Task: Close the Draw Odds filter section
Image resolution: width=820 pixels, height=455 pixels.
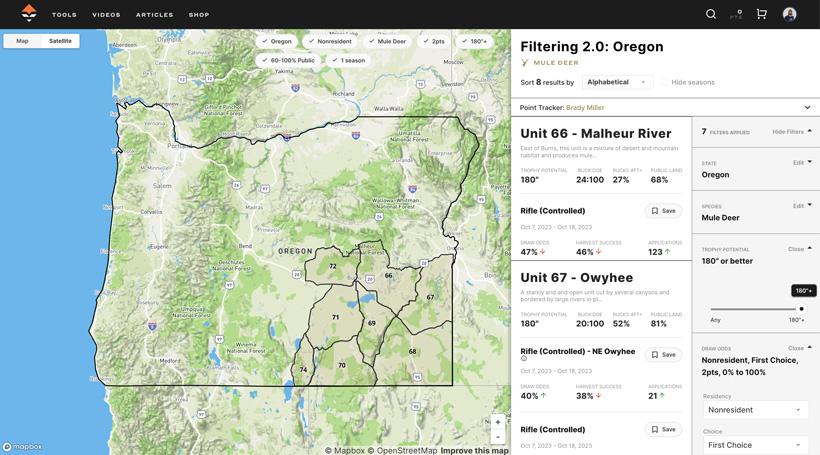Action: (x=800, y=348)
